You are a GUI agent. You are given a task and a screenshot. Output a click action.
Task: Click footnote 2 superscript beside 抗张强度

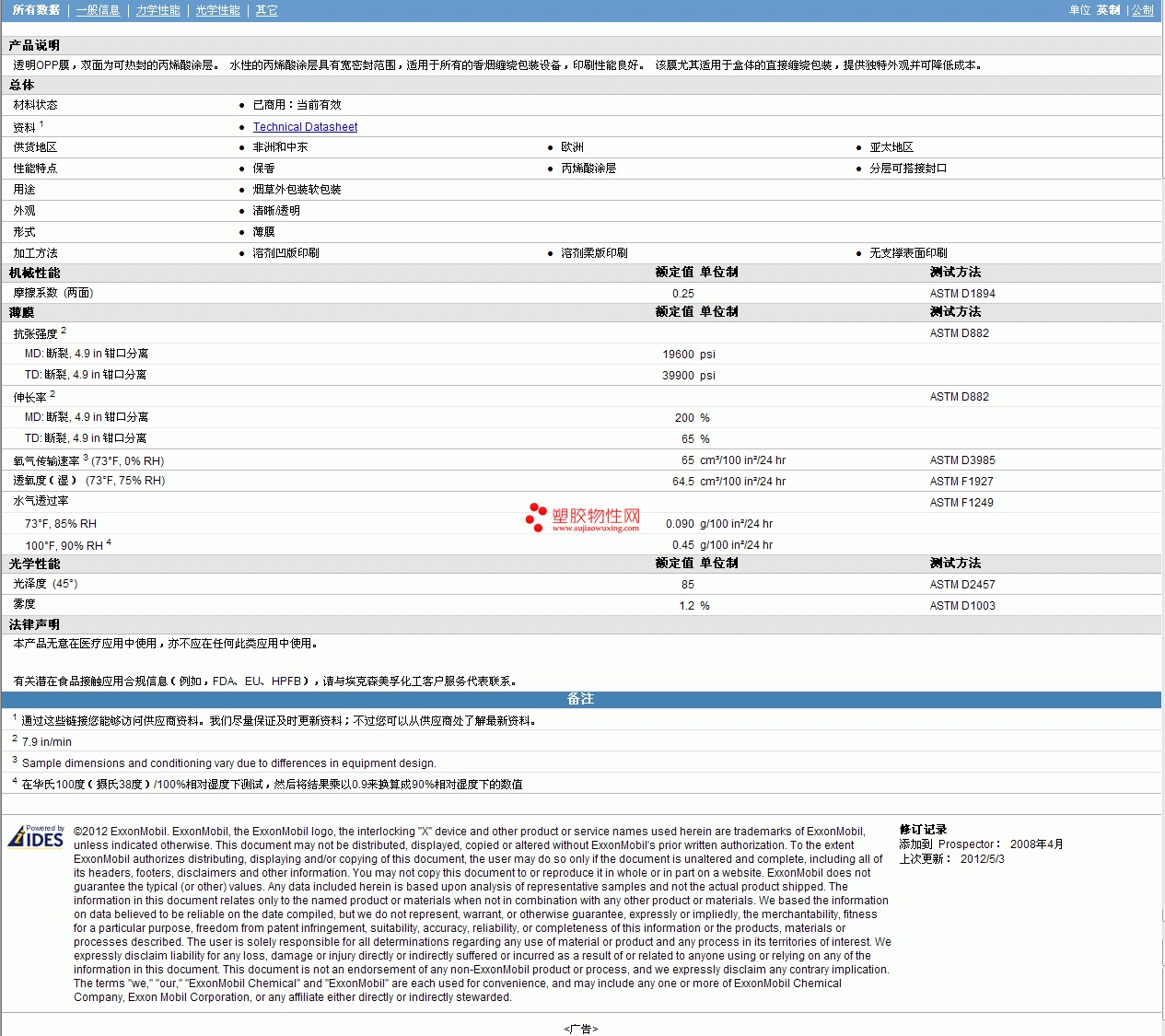coord(64,330)
